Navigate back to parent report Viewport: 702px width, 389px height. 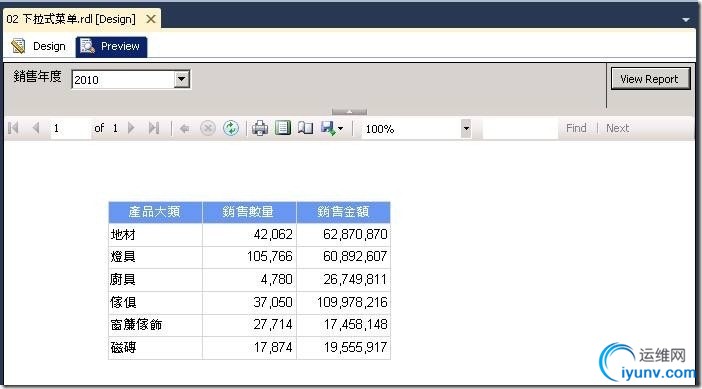tap(184, 129)
